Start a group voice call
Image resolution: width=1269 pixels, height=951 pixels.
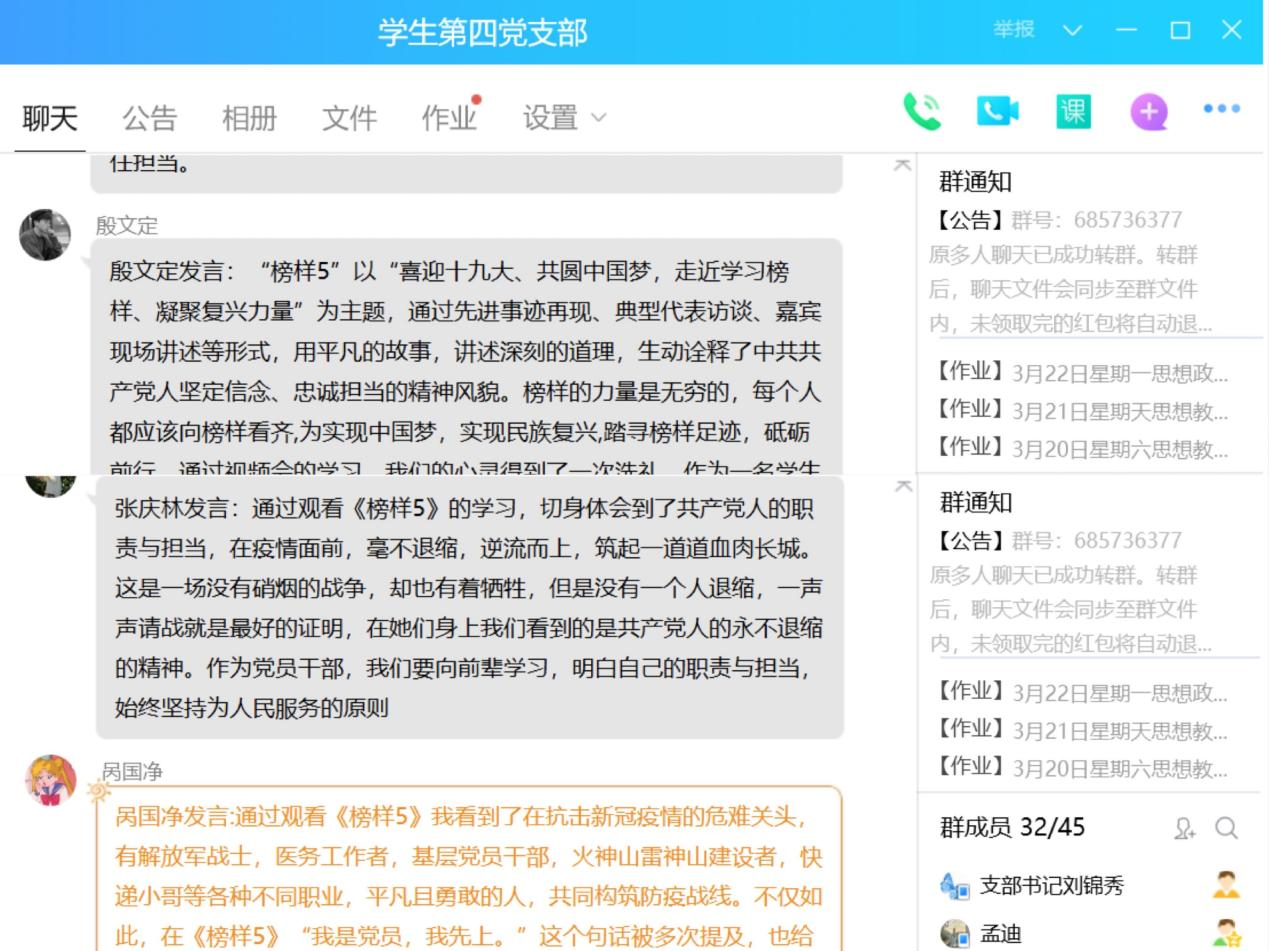[x=921, y=112]
